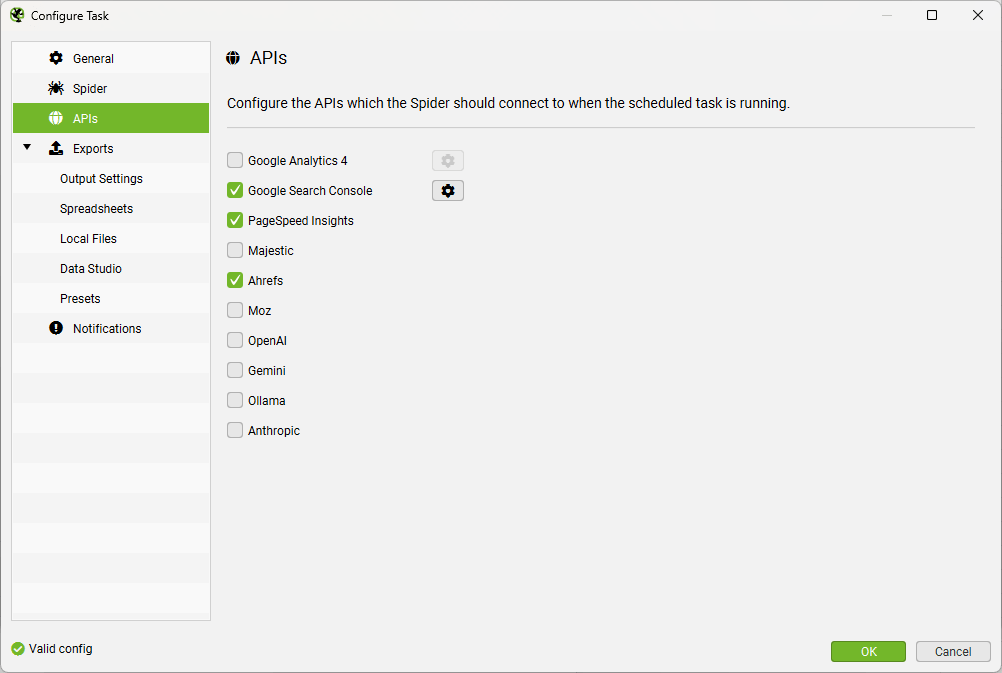Click the Google Search Console label

[x=310, y=190]
